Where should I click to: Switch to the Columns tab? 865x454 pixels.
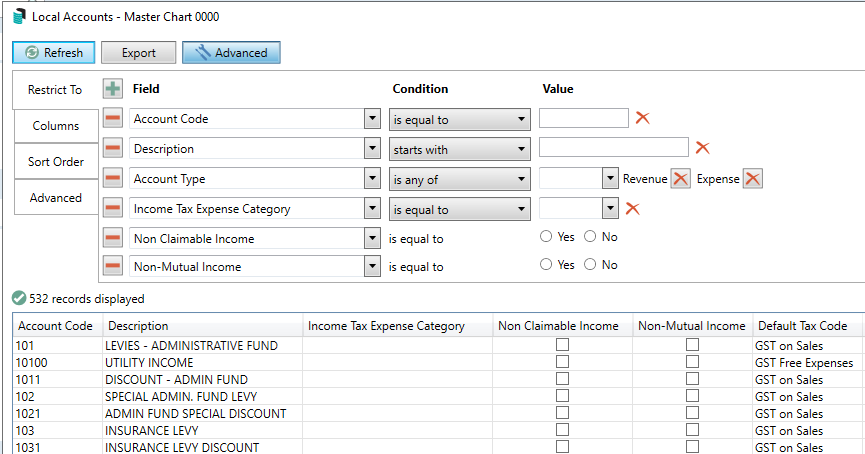coord(56,126)
